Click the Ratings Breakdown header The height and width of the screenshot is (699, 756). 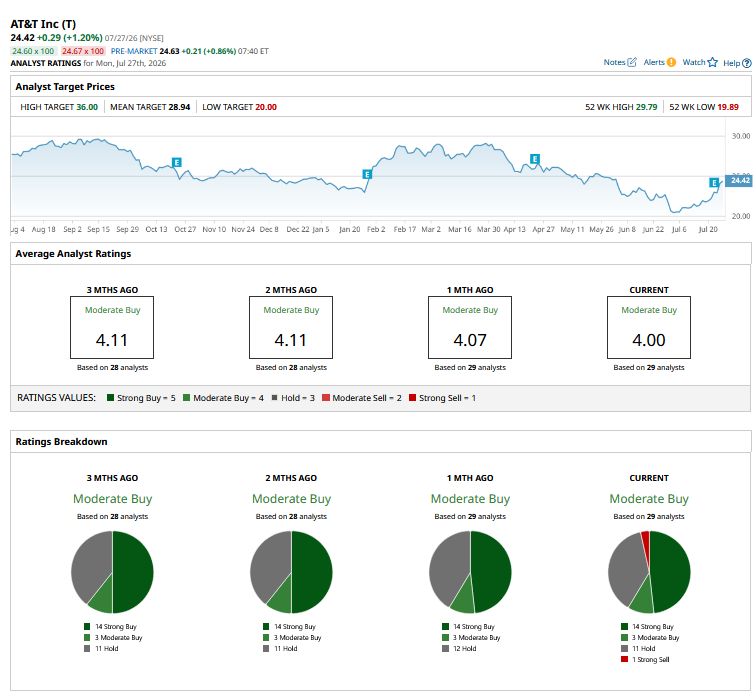(x=61, y=442)
